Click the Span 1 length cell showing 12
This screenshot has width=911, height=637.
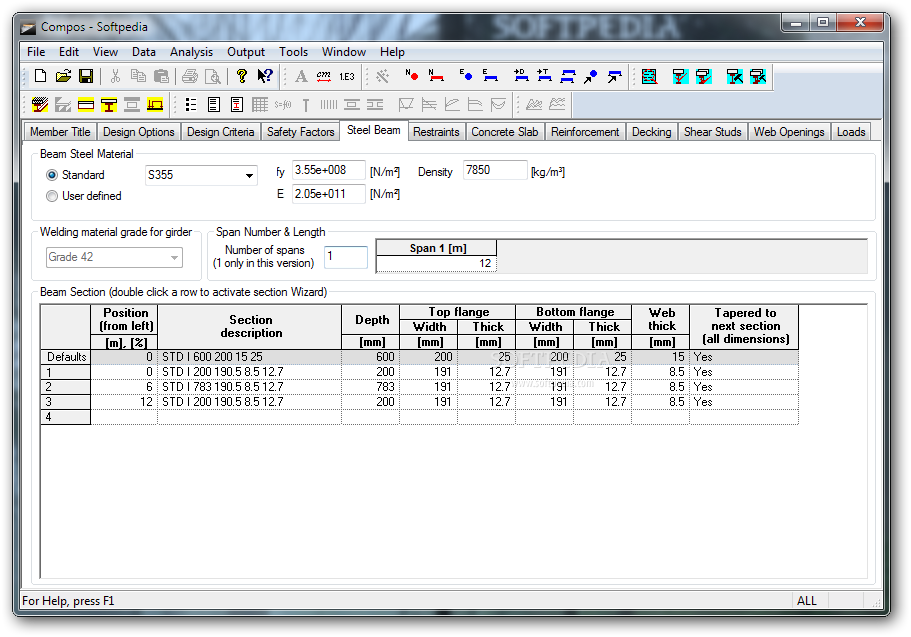tap(436, 264)
